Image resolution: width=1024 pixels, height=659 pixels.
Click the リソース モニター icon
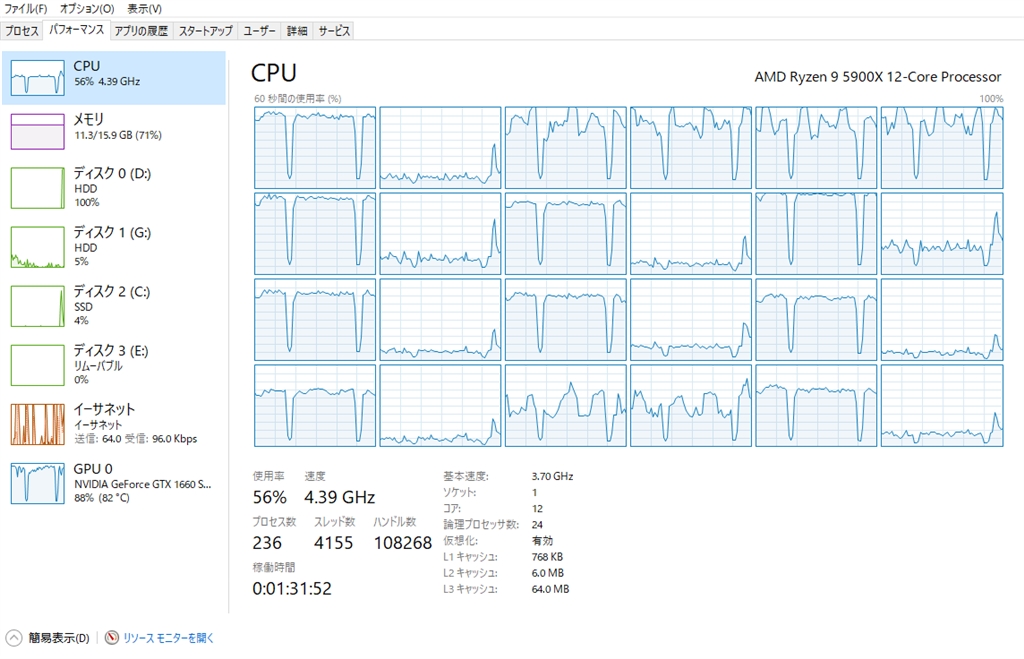tap(111, 638)
